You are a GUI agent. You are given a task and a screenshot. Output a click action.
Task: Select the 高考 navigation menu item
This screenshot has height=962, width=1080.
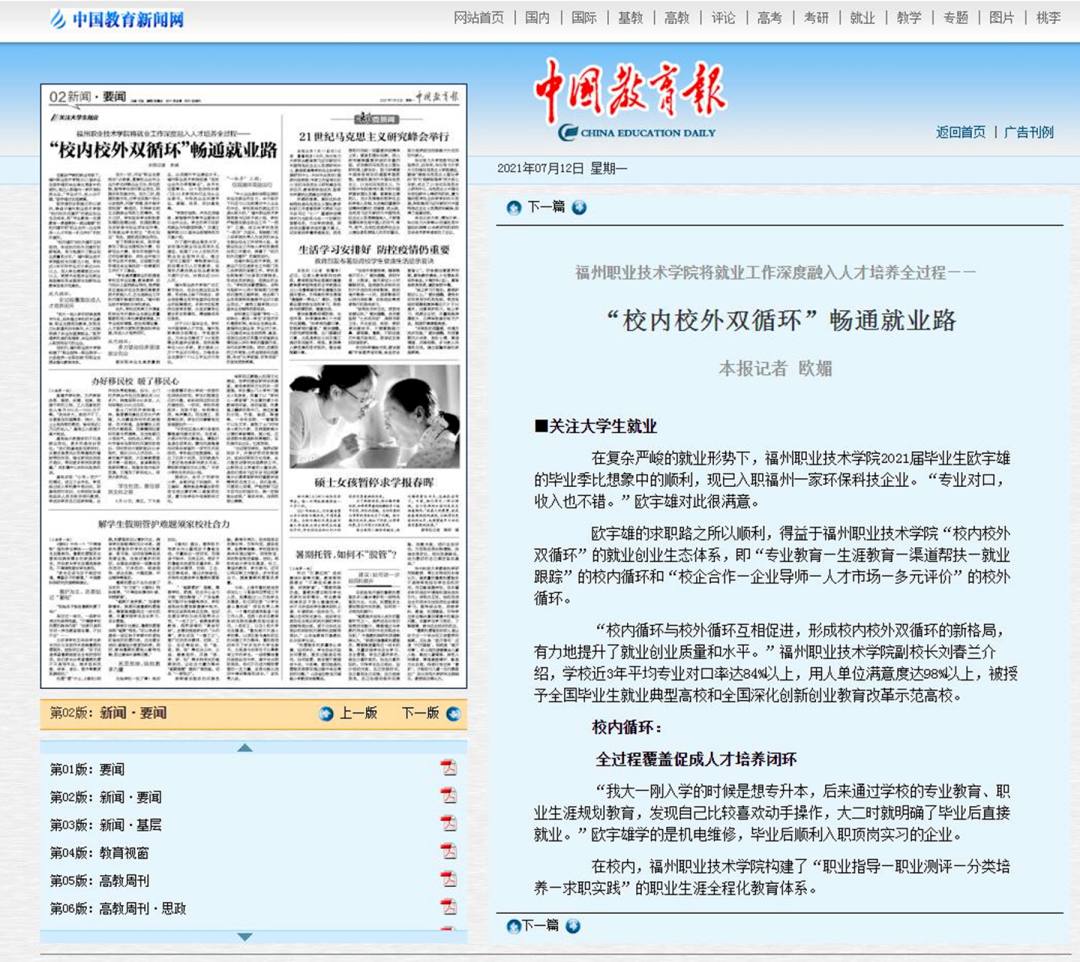coord(770,17)
